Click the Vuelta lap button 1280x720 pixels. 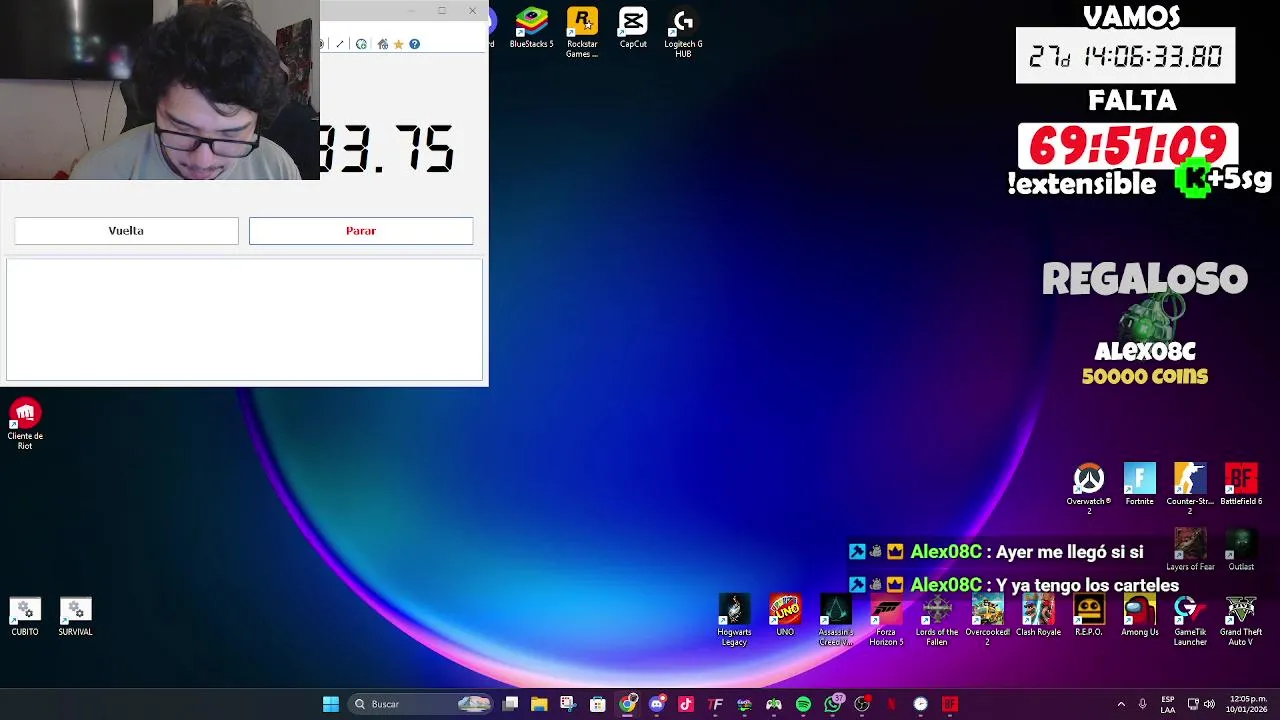coord(126,231)
